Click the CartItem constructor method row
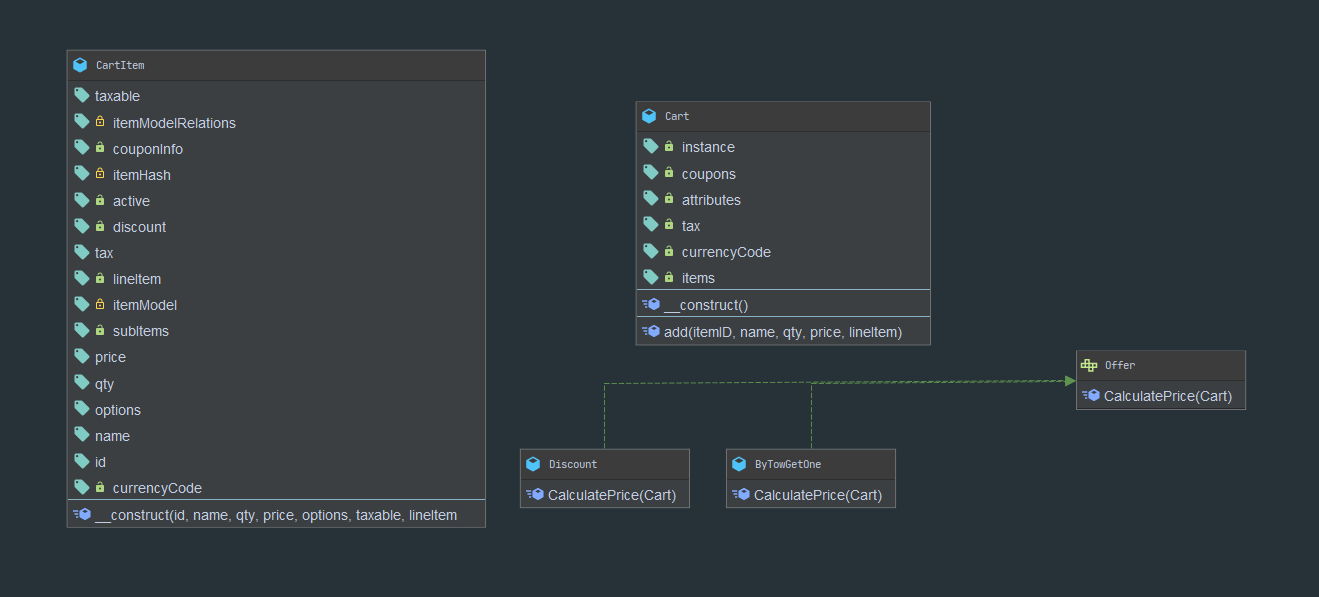 tap(275, 515)
